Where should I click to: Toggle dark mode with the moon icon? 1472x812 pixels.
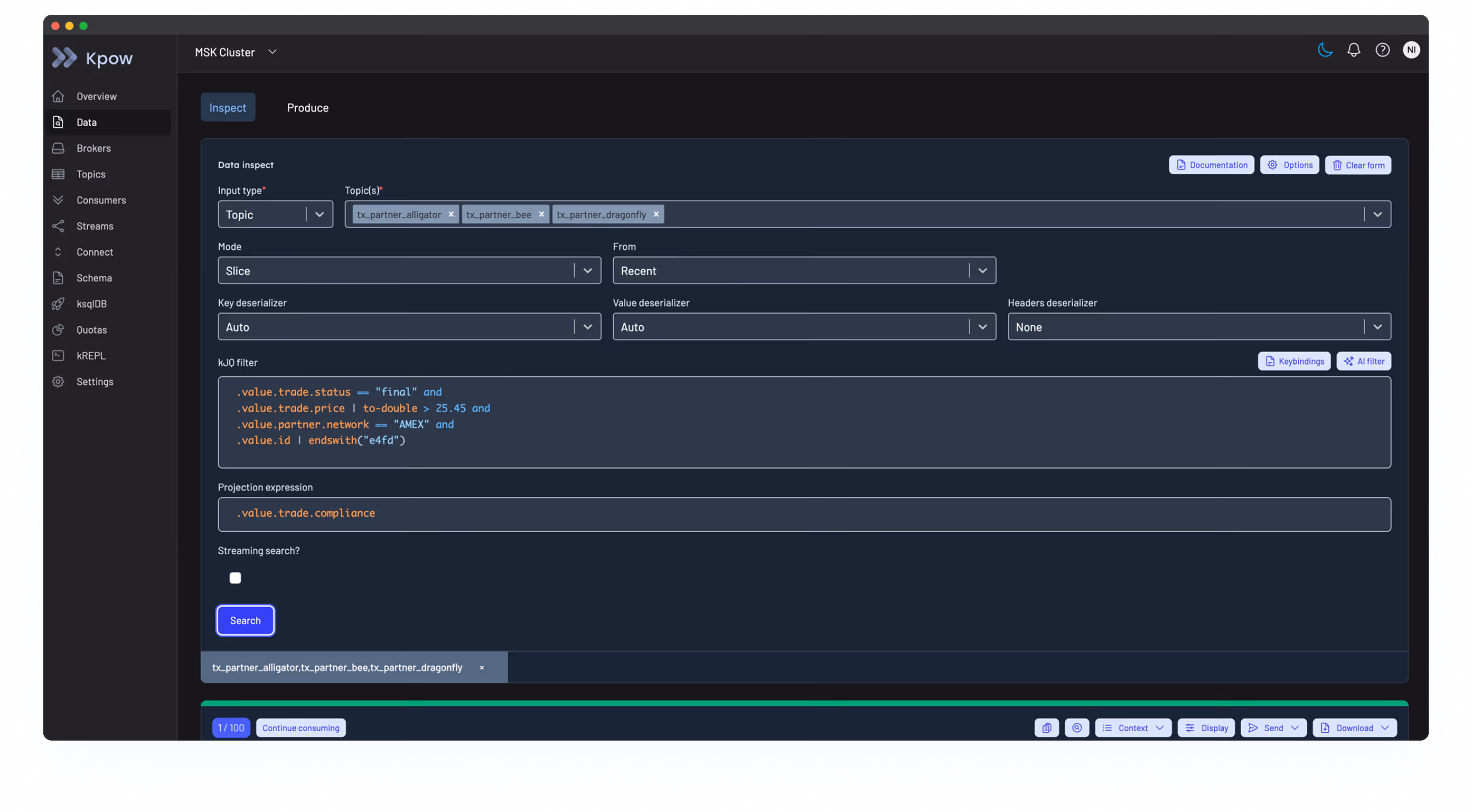[1325, 50]
